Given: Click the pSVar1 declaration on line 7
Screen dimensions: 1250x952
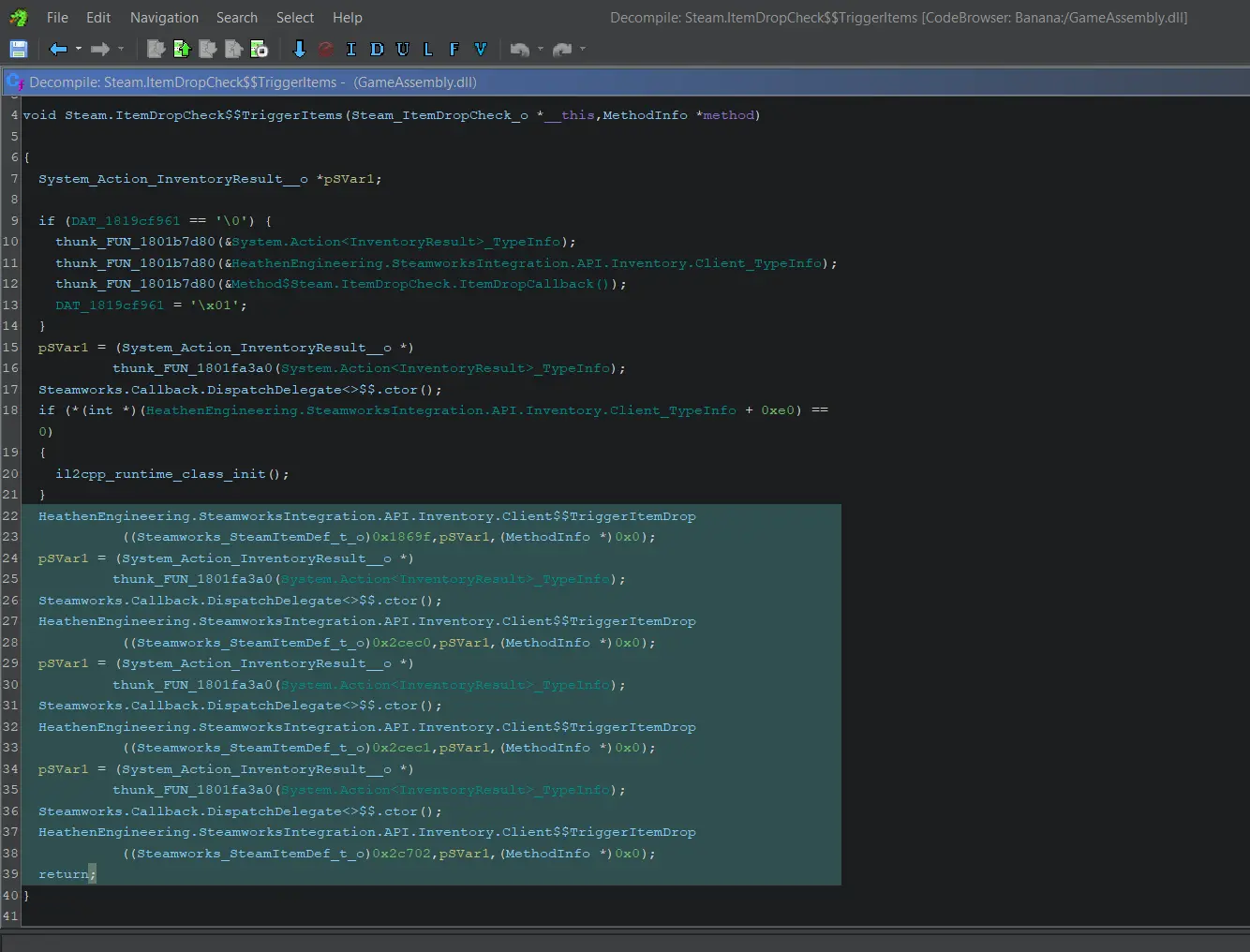Looking at the screenshot, I should click(350, 179).
